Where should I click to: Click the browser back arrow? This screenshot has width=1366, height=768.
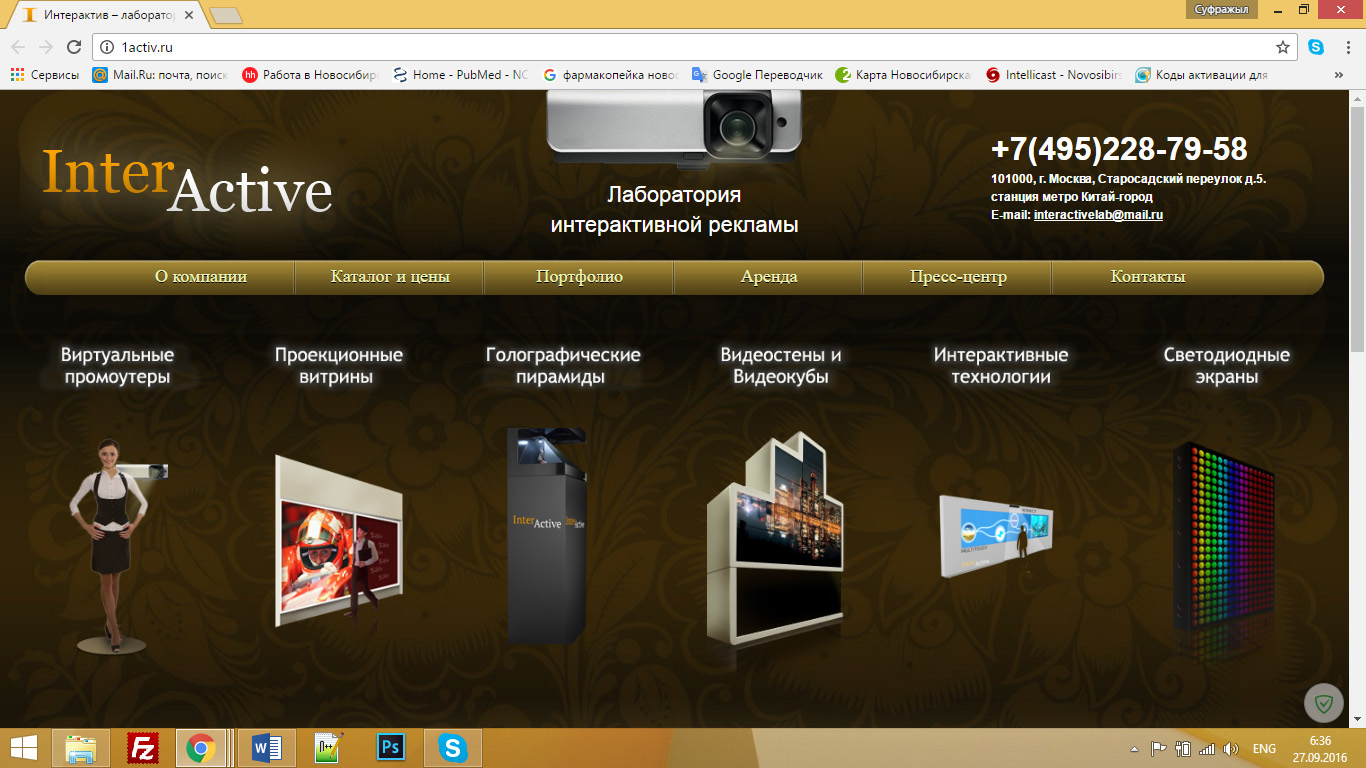point(18,47)
